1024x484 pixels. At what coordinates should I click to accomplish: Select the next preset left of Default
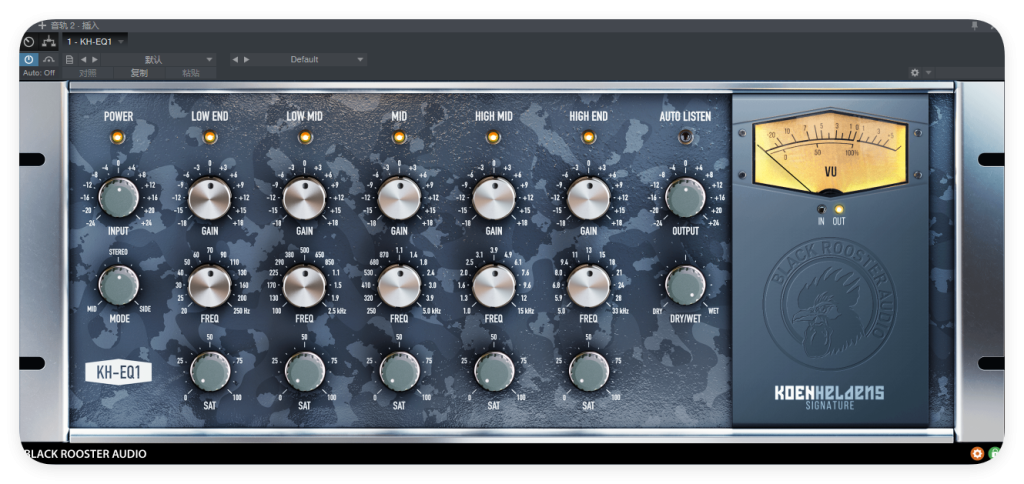(246, 59)
